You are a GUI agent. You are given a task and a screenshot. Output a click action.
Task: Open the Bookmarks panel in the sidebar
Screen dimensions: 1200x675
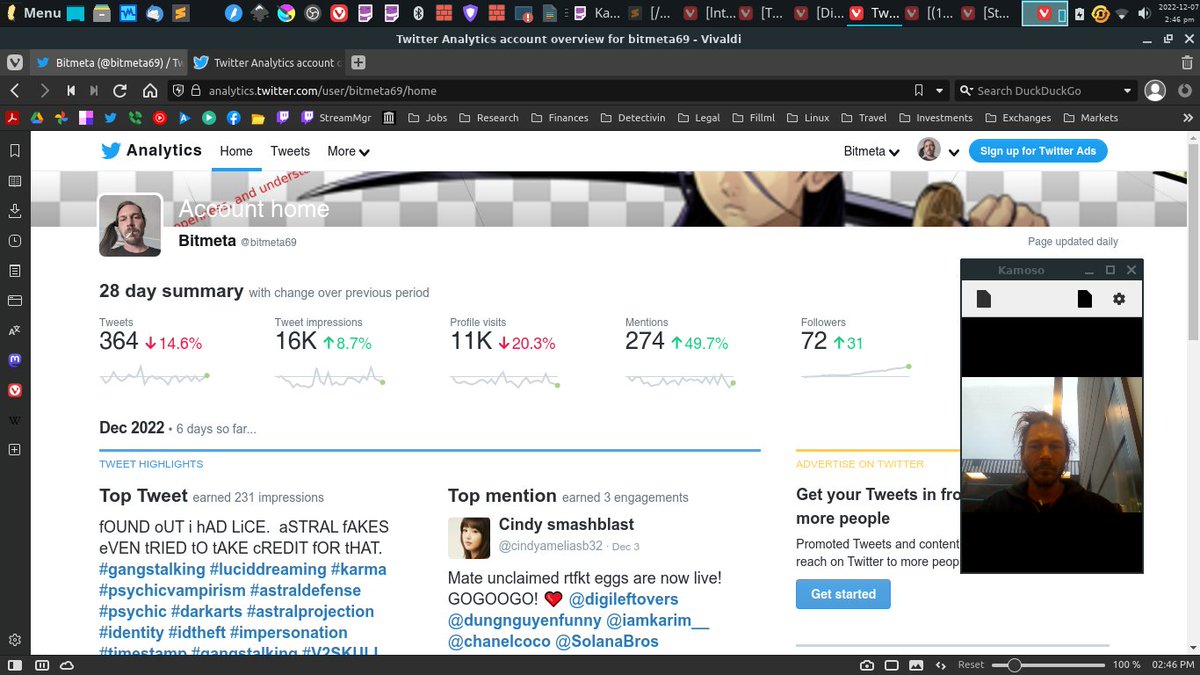15,151
